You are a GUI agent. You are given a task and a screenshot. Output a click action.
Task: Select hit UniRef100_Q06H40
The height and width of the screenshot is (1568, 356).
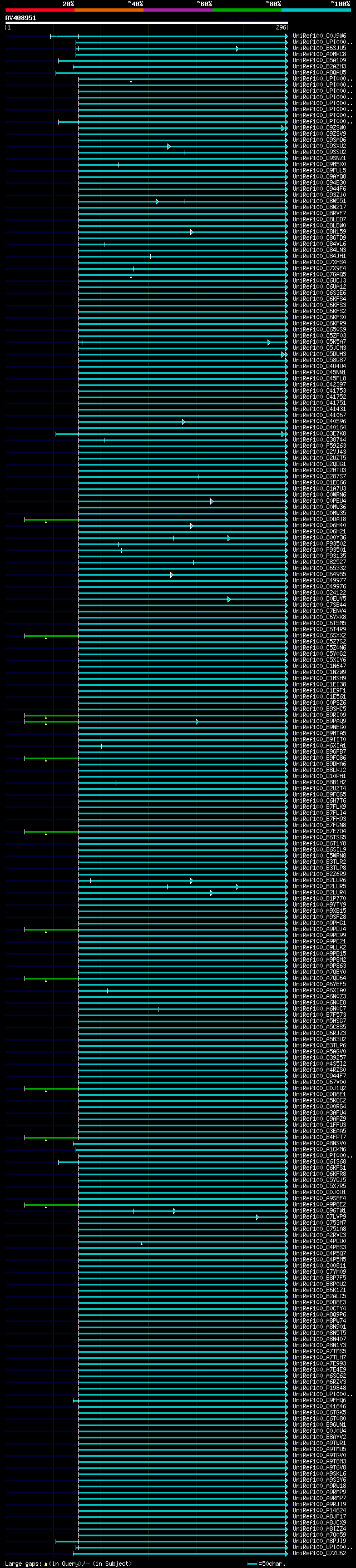coord(319,525)
